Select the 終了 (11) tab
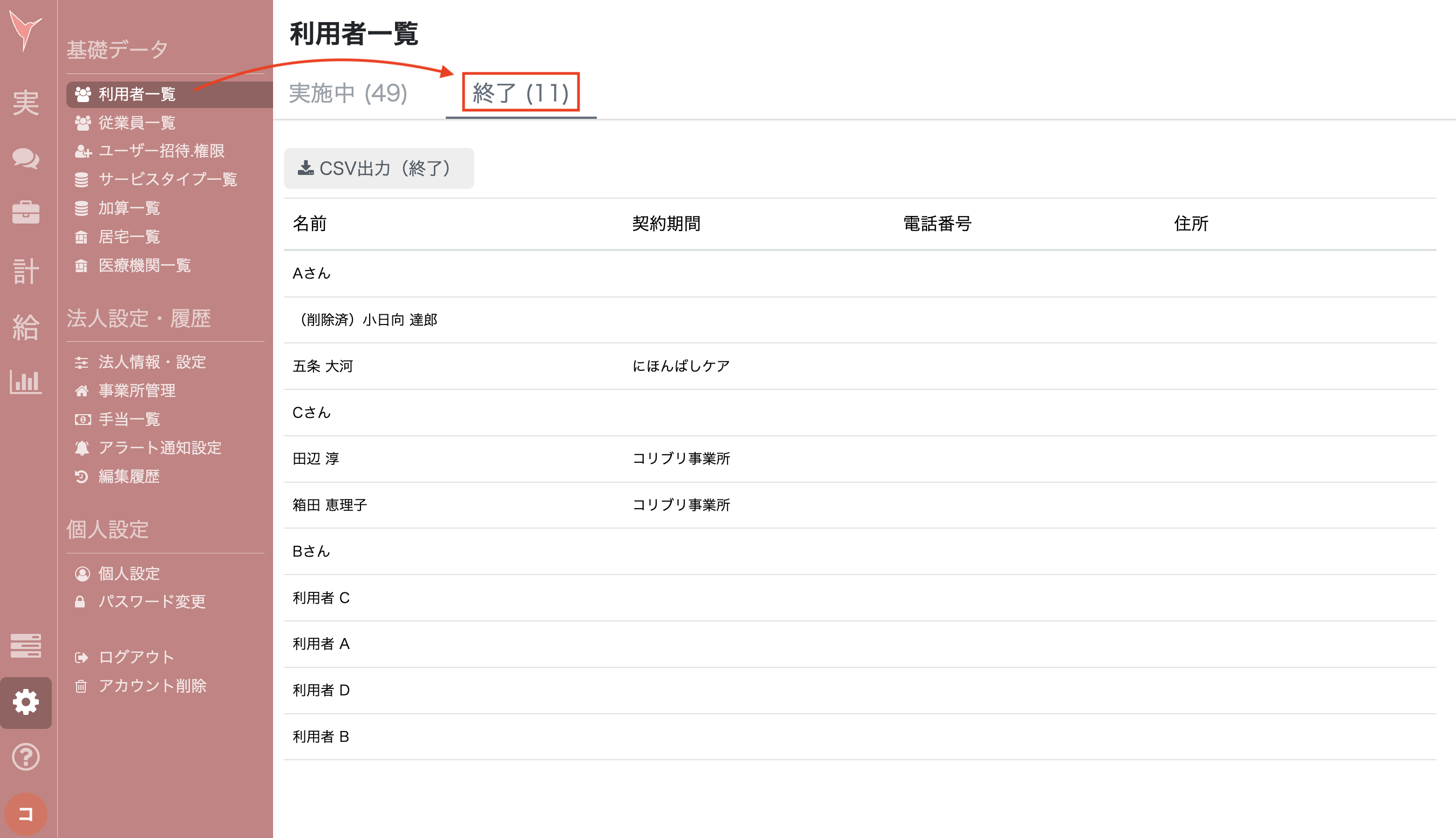 point(521,93)
